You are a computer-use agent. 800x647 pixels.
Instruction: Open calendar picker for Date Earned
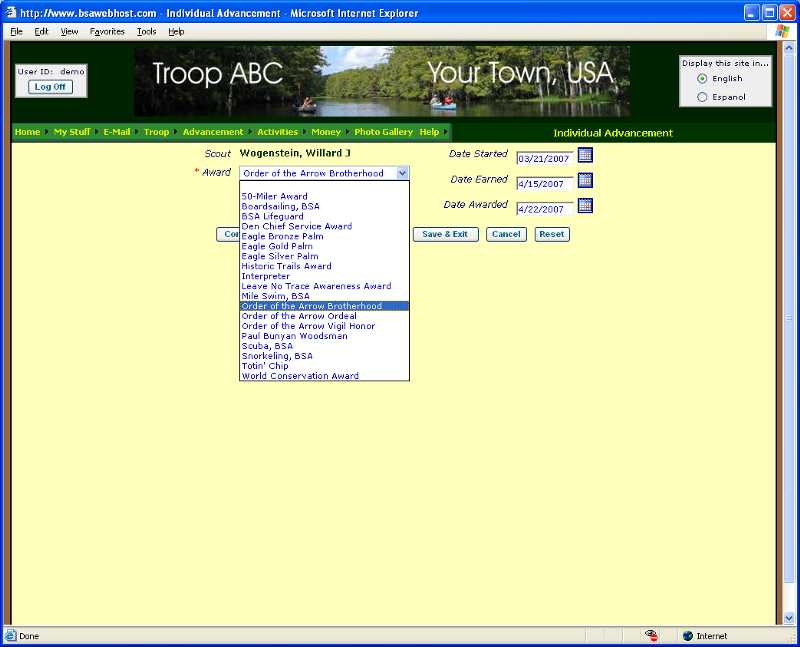point(585,180)
